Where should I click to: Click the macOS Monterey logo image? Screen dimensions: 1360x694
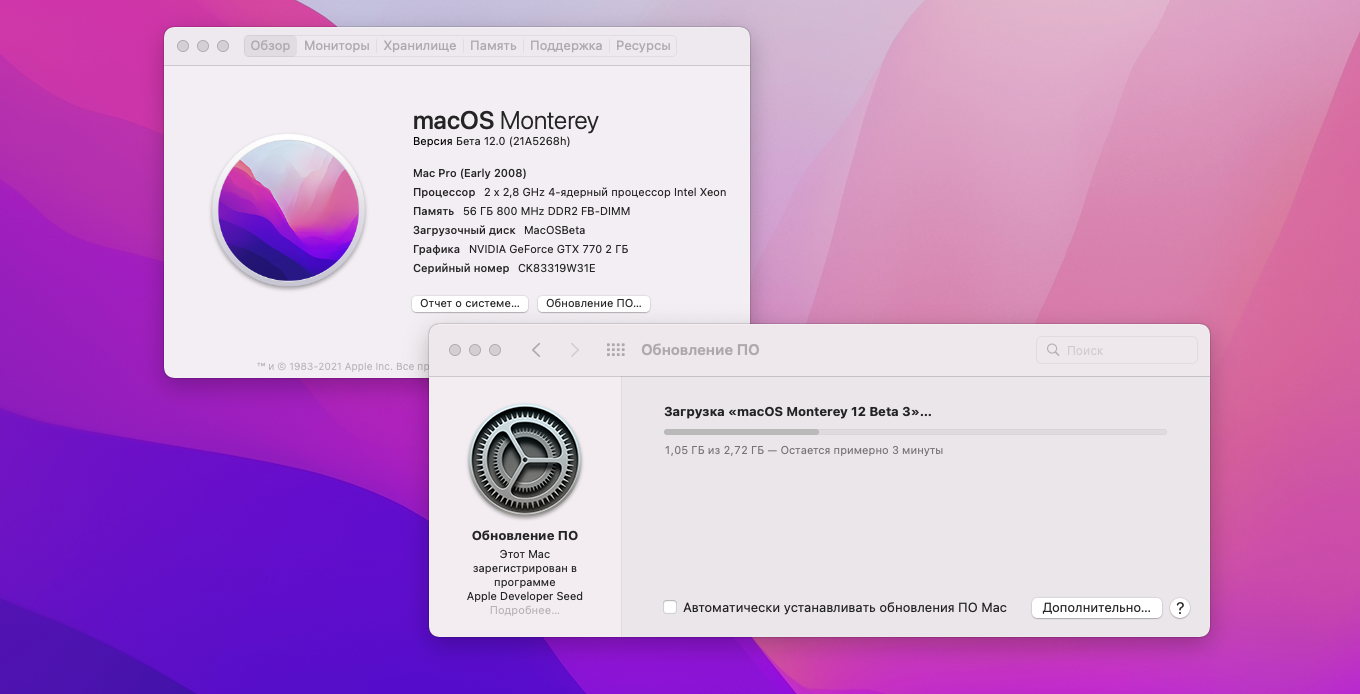pyautogui.click(x=289, y=210)
